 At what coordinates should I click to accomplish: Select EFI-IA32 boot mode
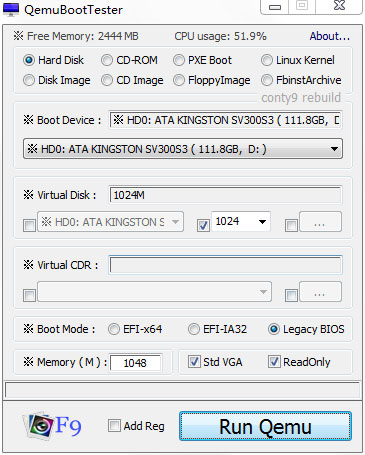point(194,329)
